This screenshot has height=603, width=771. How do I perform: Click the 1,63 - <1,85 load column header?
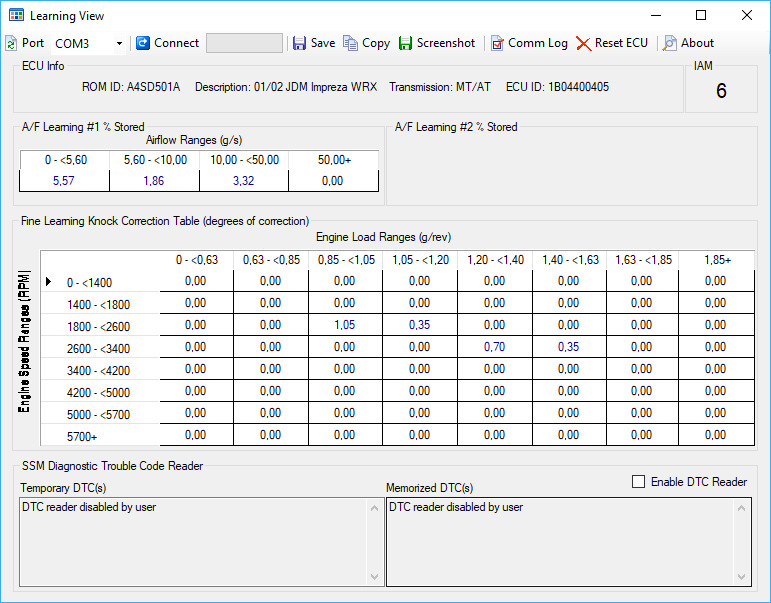(x=643, y=260)
